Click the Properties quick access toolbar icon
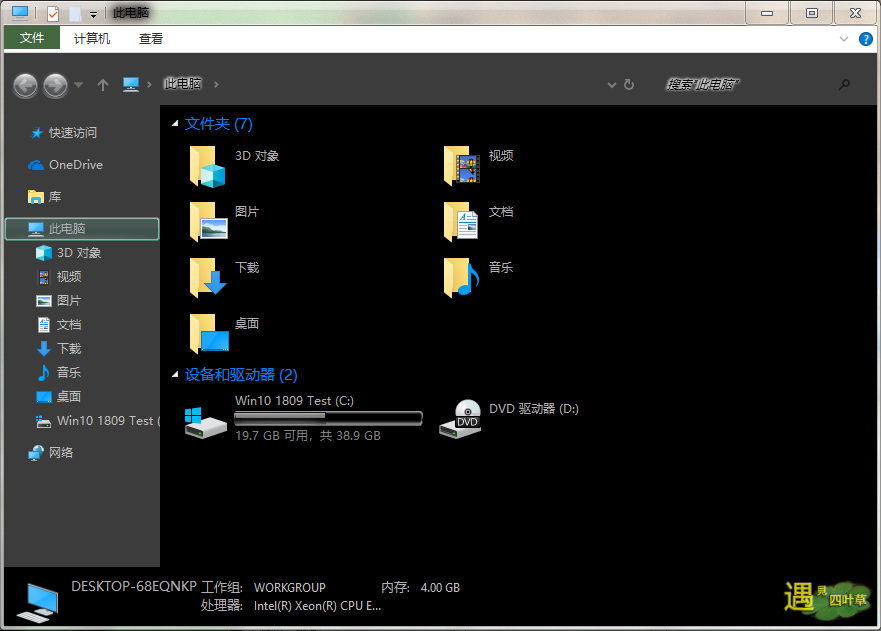 52,13
